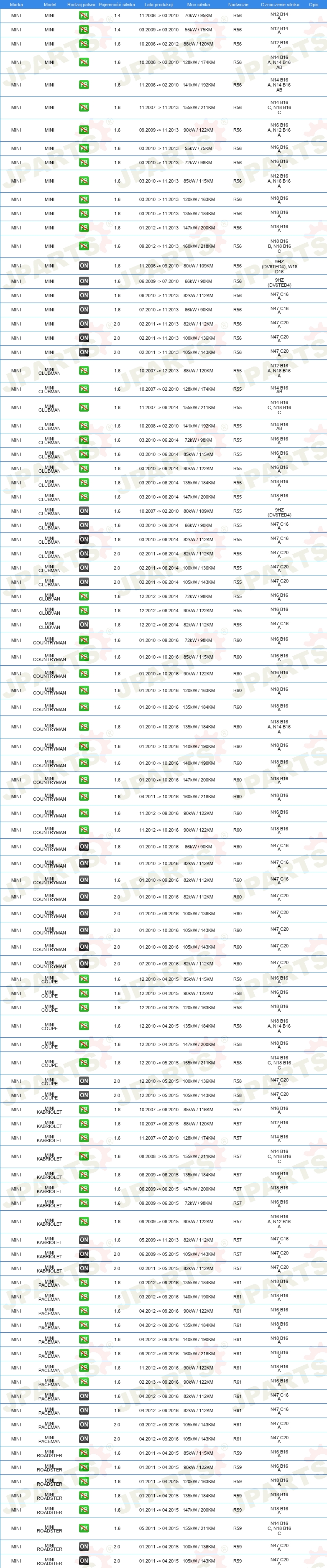The width and height of the screenshot is (327, 1568).
Task: Select production years 10.2008 -> 02.2010
Action: pos(159,425)
